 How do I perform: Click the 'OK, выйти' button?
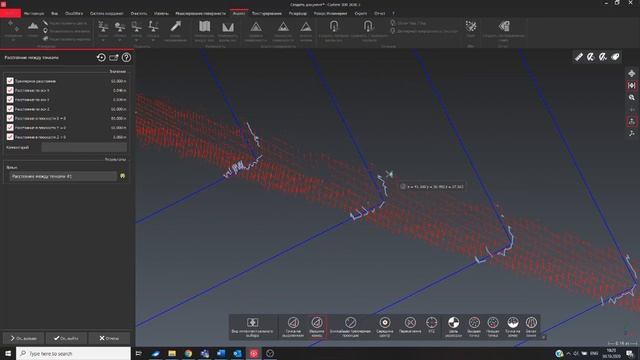[66, 338]
